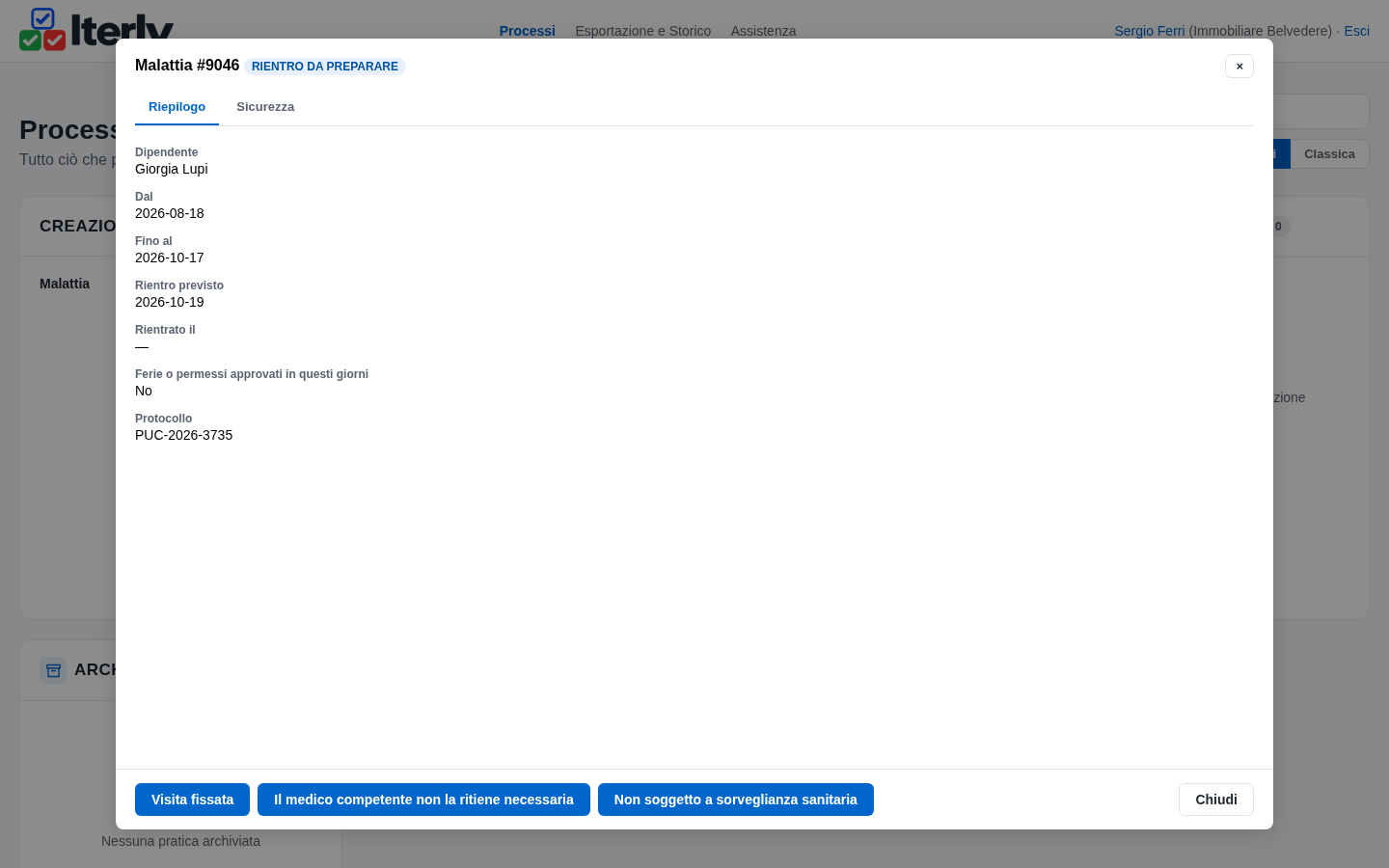Image resolution: width=1389 pixels, height=868 pixels.
Task: Go to Esportazione e Storico
Action: coord(643,31)
